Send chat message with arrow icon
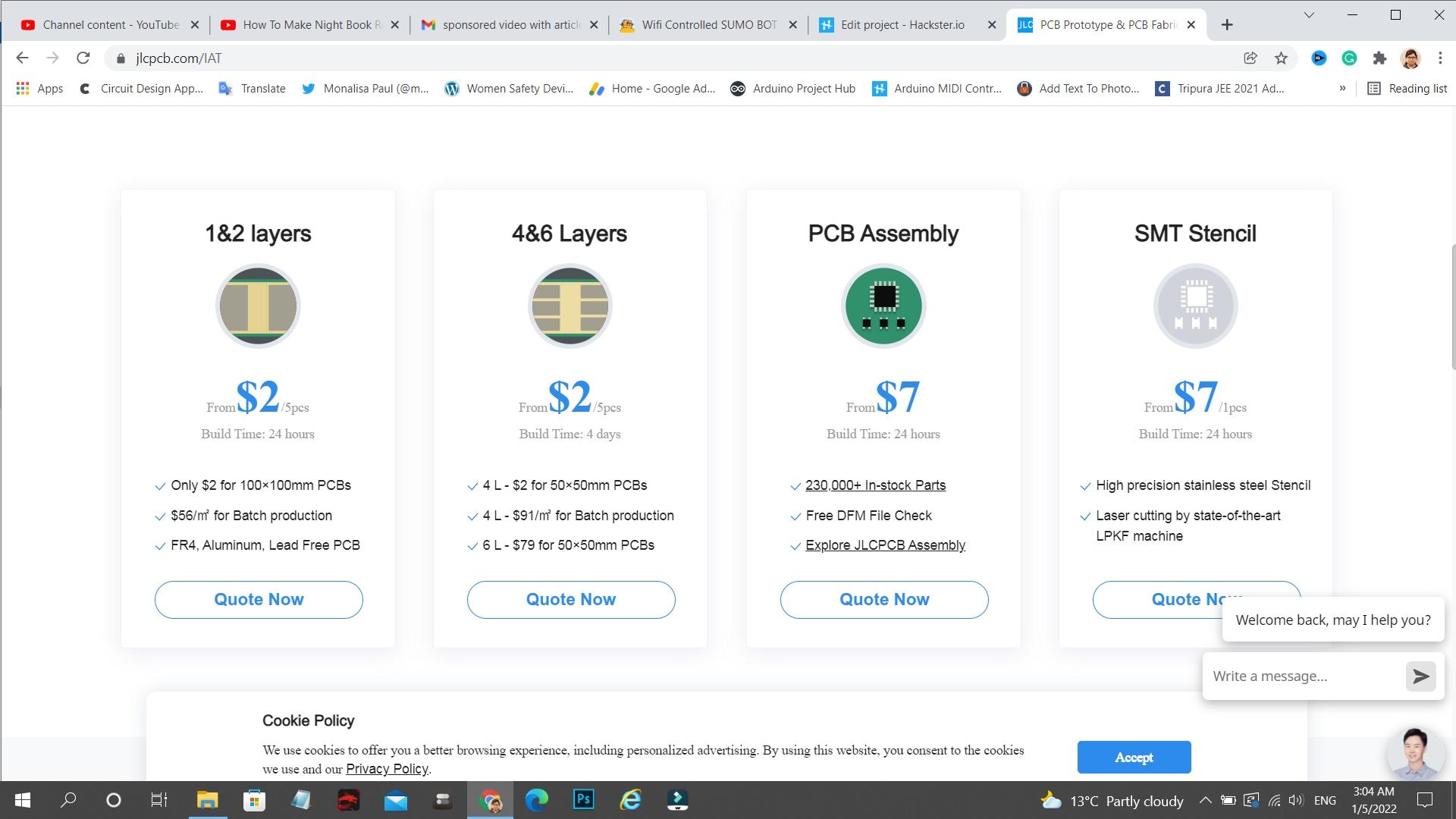The image size is (1456, 819). [1420, 676]
